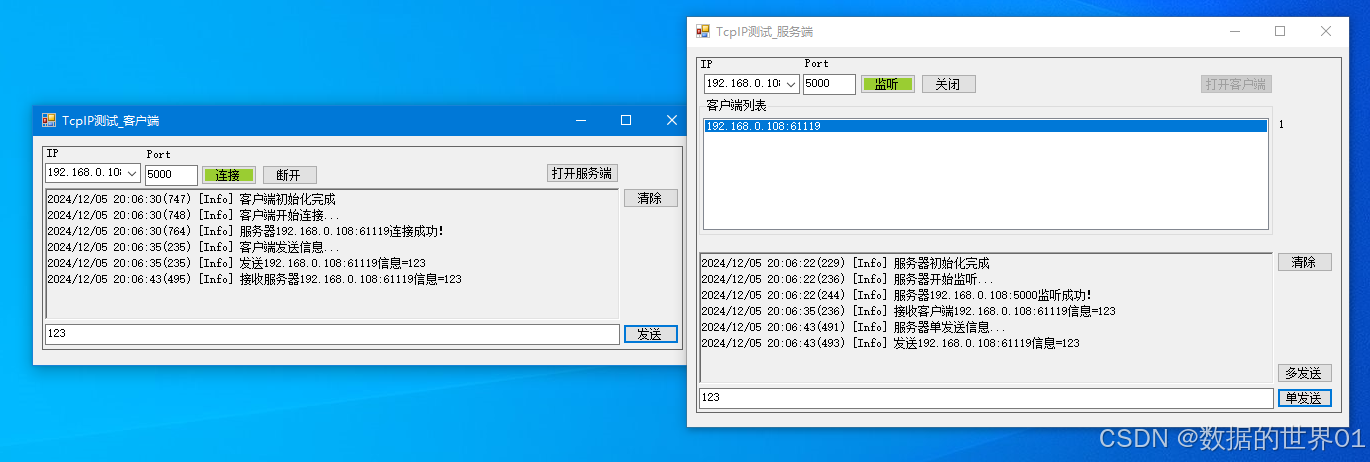Screen dimensions: 1370x462
Task: Focus the server Port field showing 5000
Action: click(829, 84)
